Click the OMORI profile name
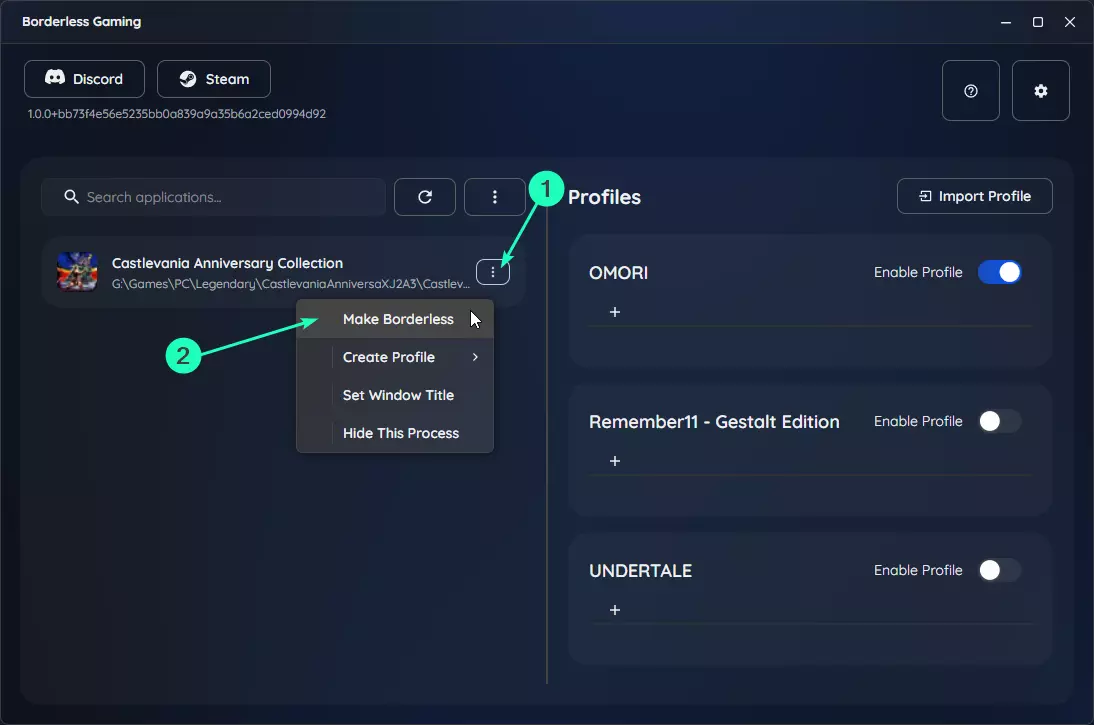Image resolution: width=1094 pixels, height=725 pixels. coord(618,273)
